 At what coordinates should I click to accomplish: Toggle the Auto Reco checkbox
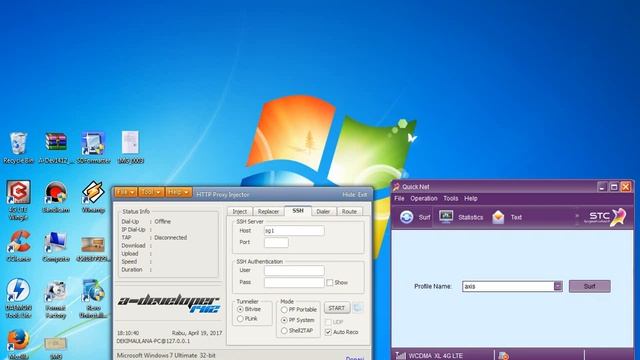point(328,332)
